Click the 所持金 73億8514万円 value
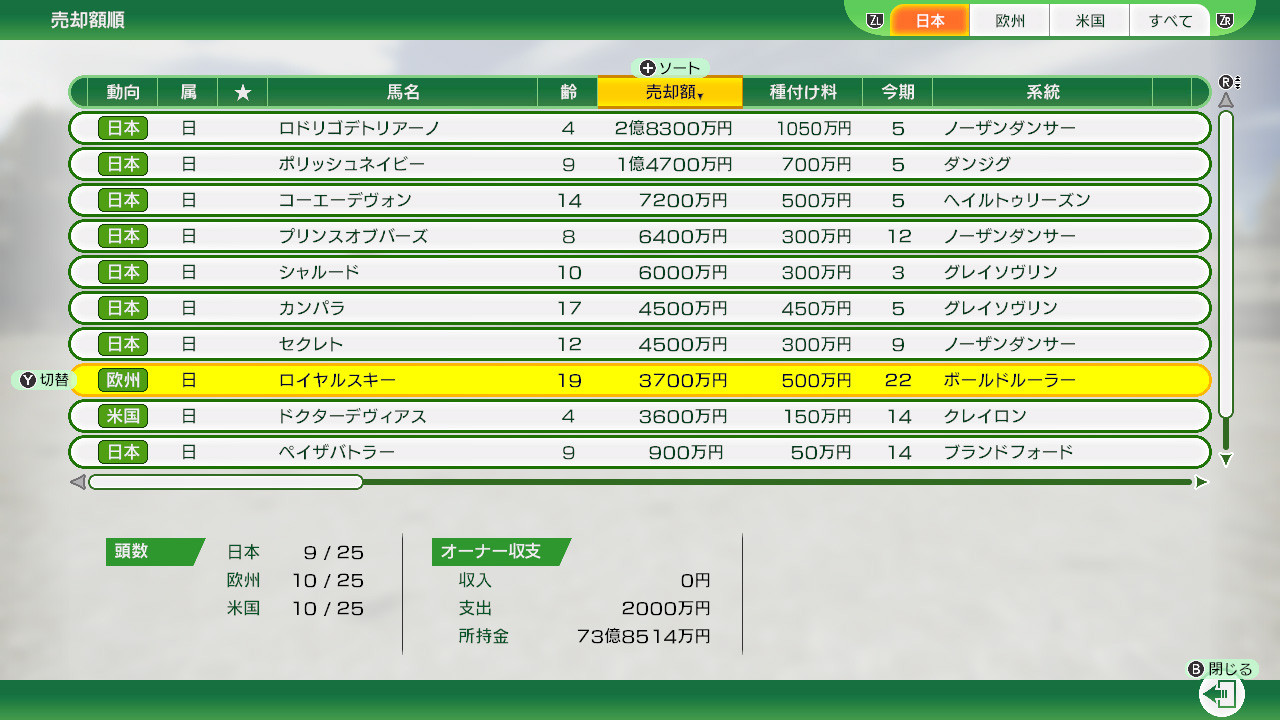The height and width of the screenshot is (720, 1280). tap(644, 636)
